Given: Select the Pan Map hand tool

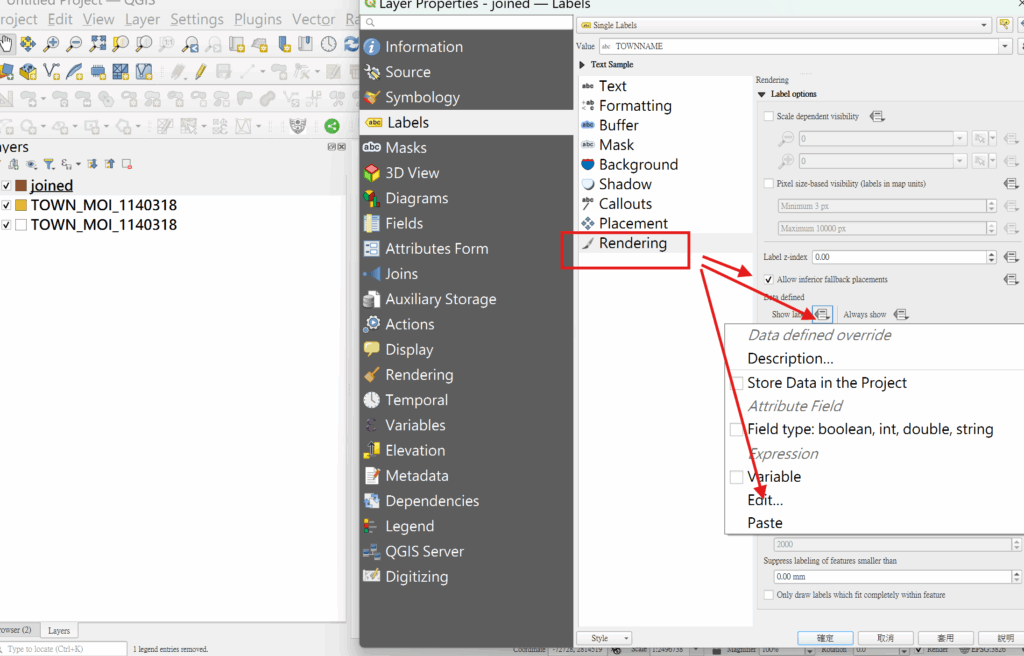Looking at the screenshot, I should (x=7, y=44).
